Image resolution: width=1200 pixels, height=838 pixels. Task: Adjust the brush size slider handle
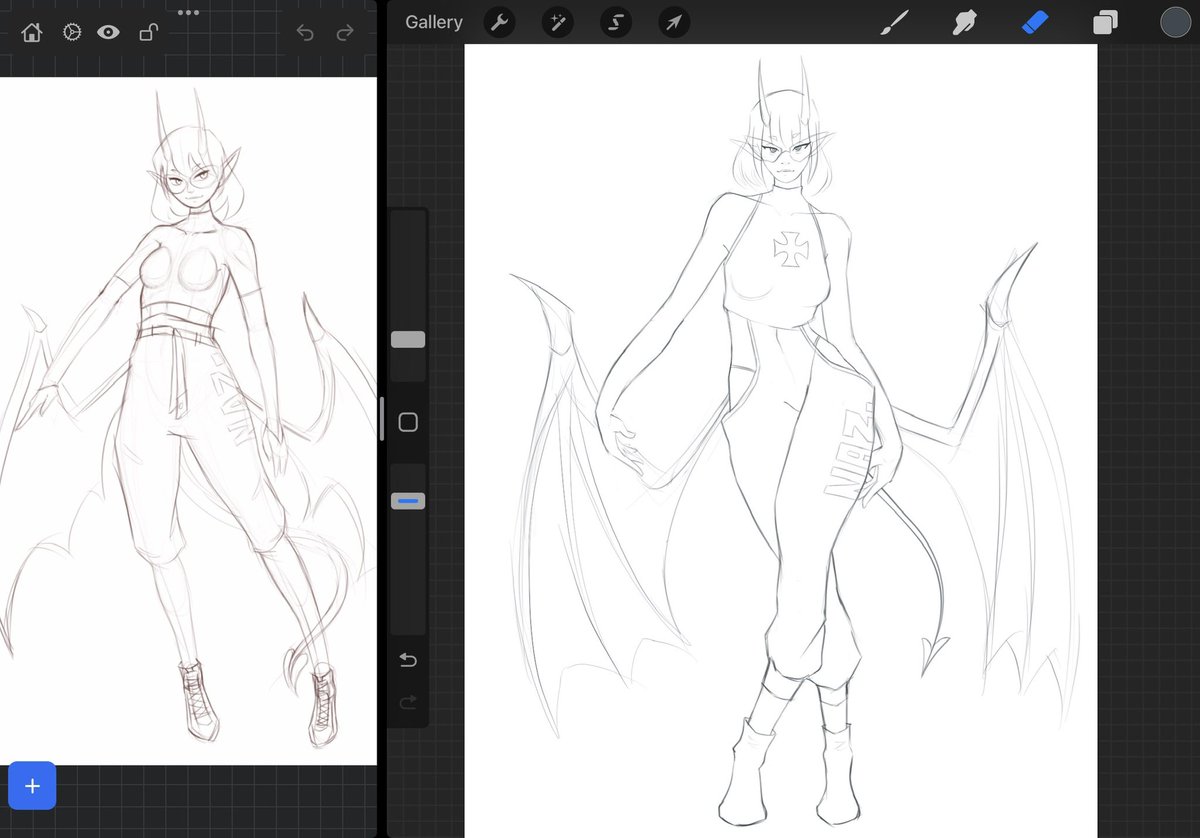(408, 340)
